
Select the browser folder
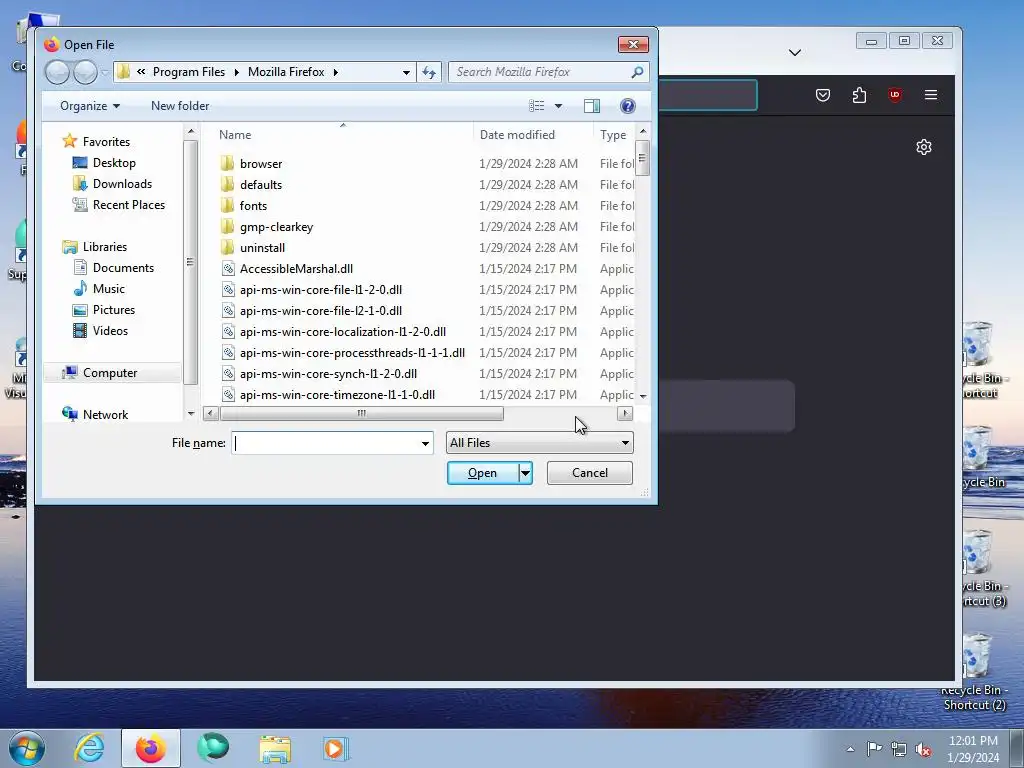tap(261, 164)
